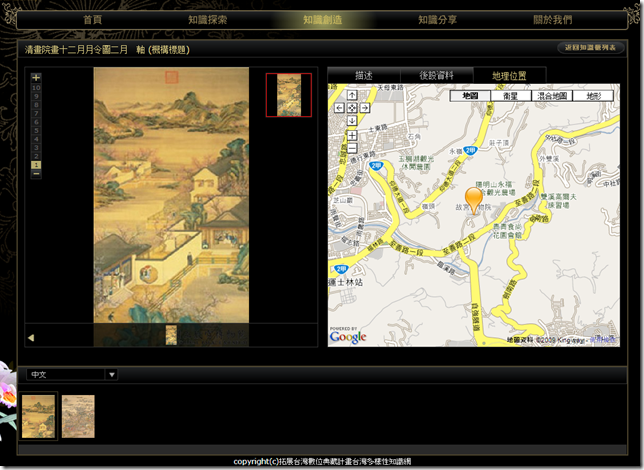Click the zoom in plus on image viewer

pos(36,77)
